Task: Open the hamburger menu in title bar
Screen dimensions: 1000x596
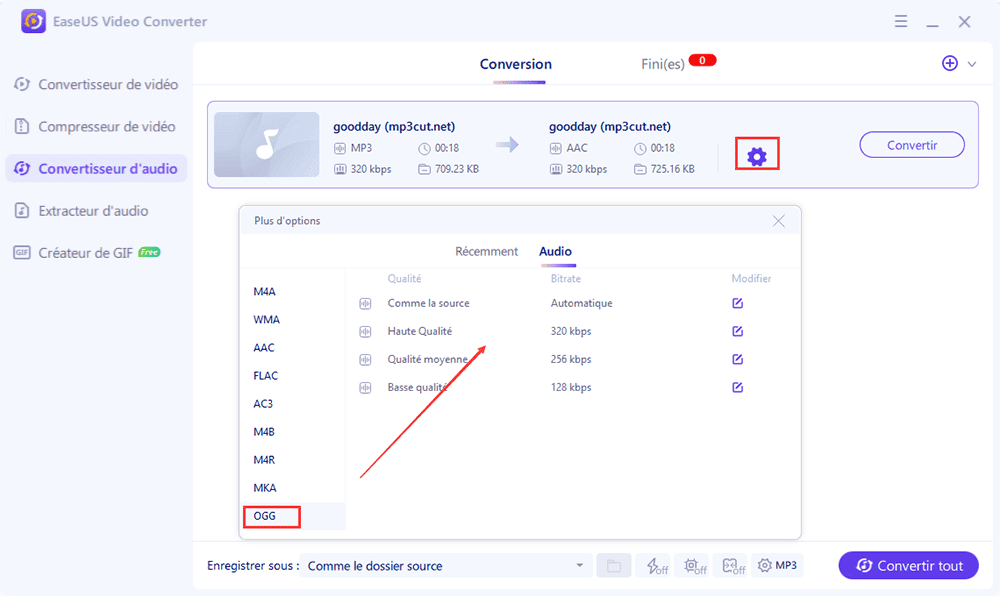Action: (x=901, y=21)
